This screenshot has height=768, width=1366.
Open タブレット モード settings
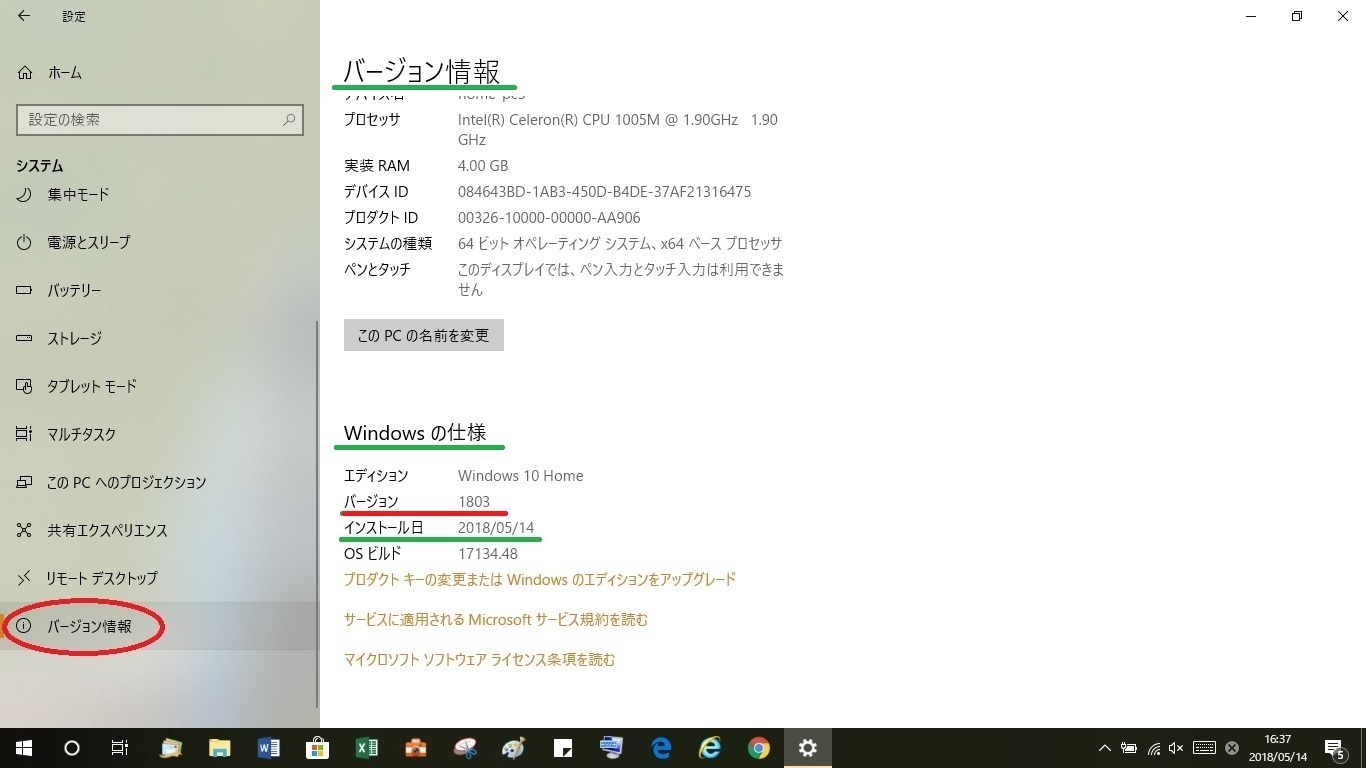(x=159, y=386)
